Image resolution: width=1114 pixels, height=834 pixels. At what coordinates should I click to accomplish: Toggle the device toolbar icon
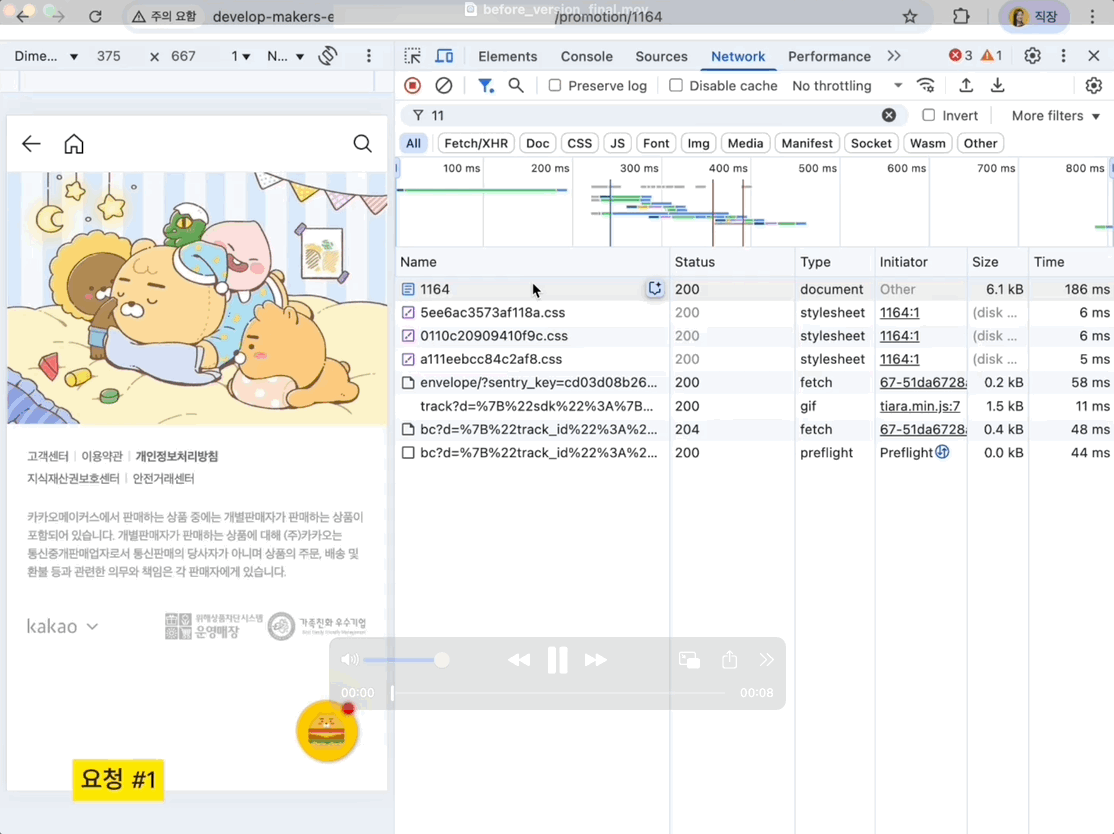445,56
